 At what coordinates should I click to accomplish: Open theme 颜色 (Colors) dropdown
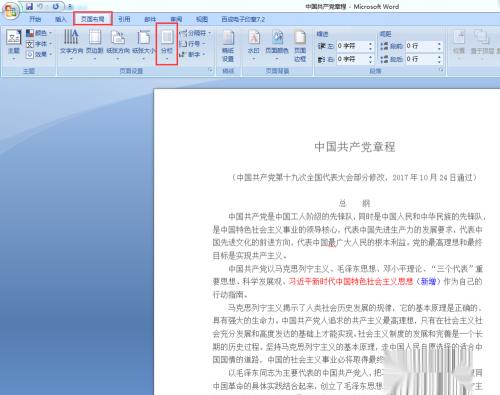coord(39,33)
